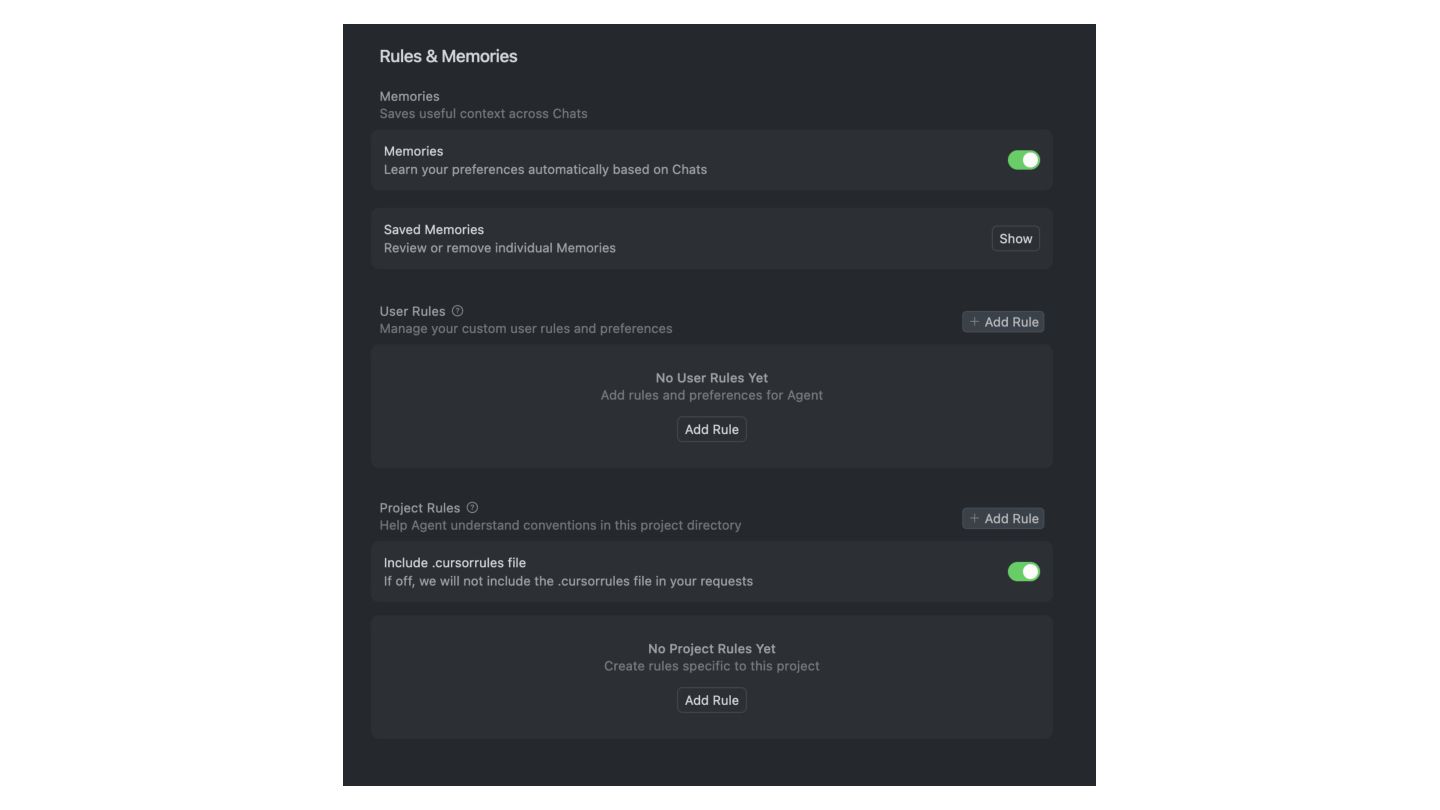Add Rule inside the No User Rules Yet box

(x=711, y=430)
